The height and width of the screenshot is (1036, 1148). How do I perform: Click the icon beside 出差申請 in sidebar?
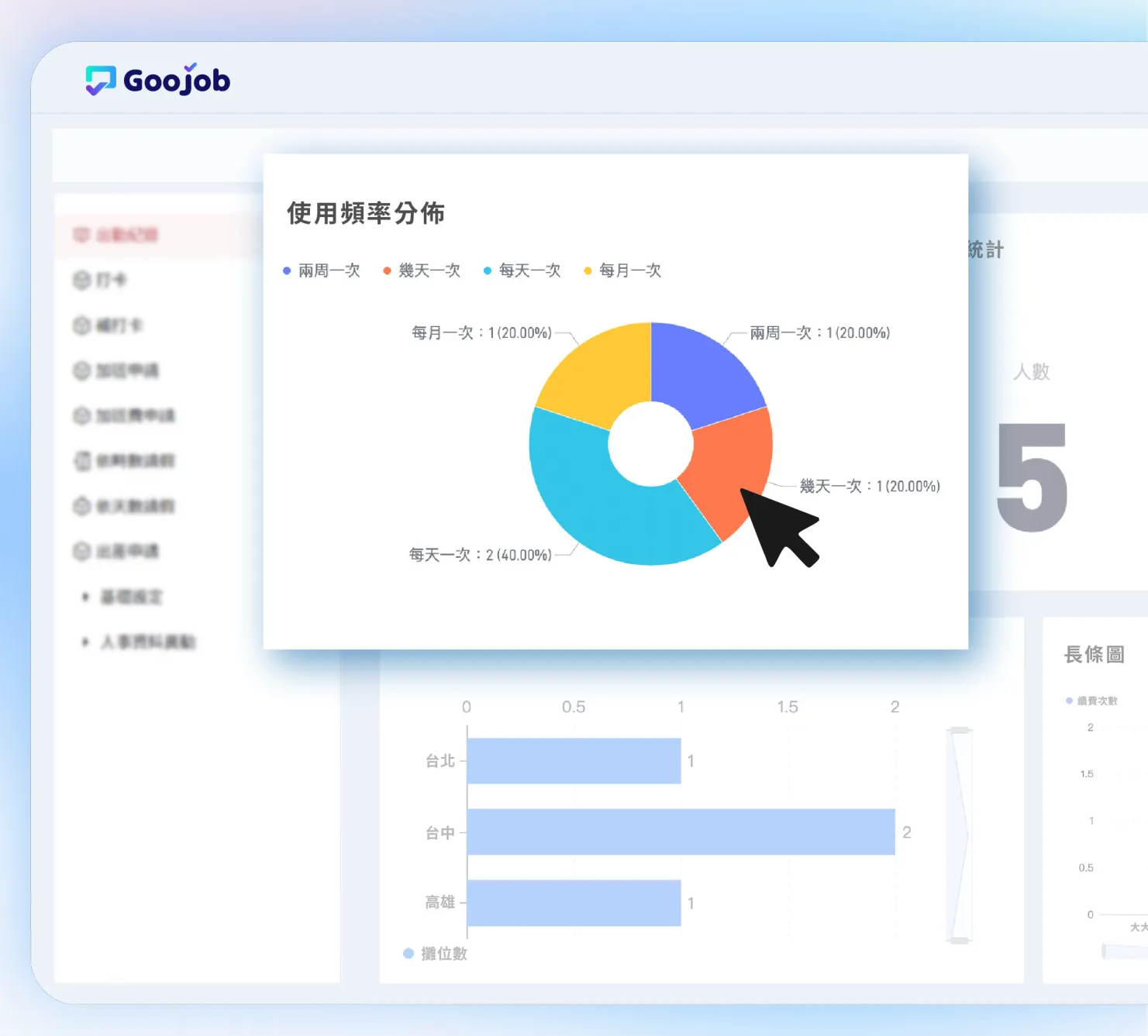pos(81,551)
